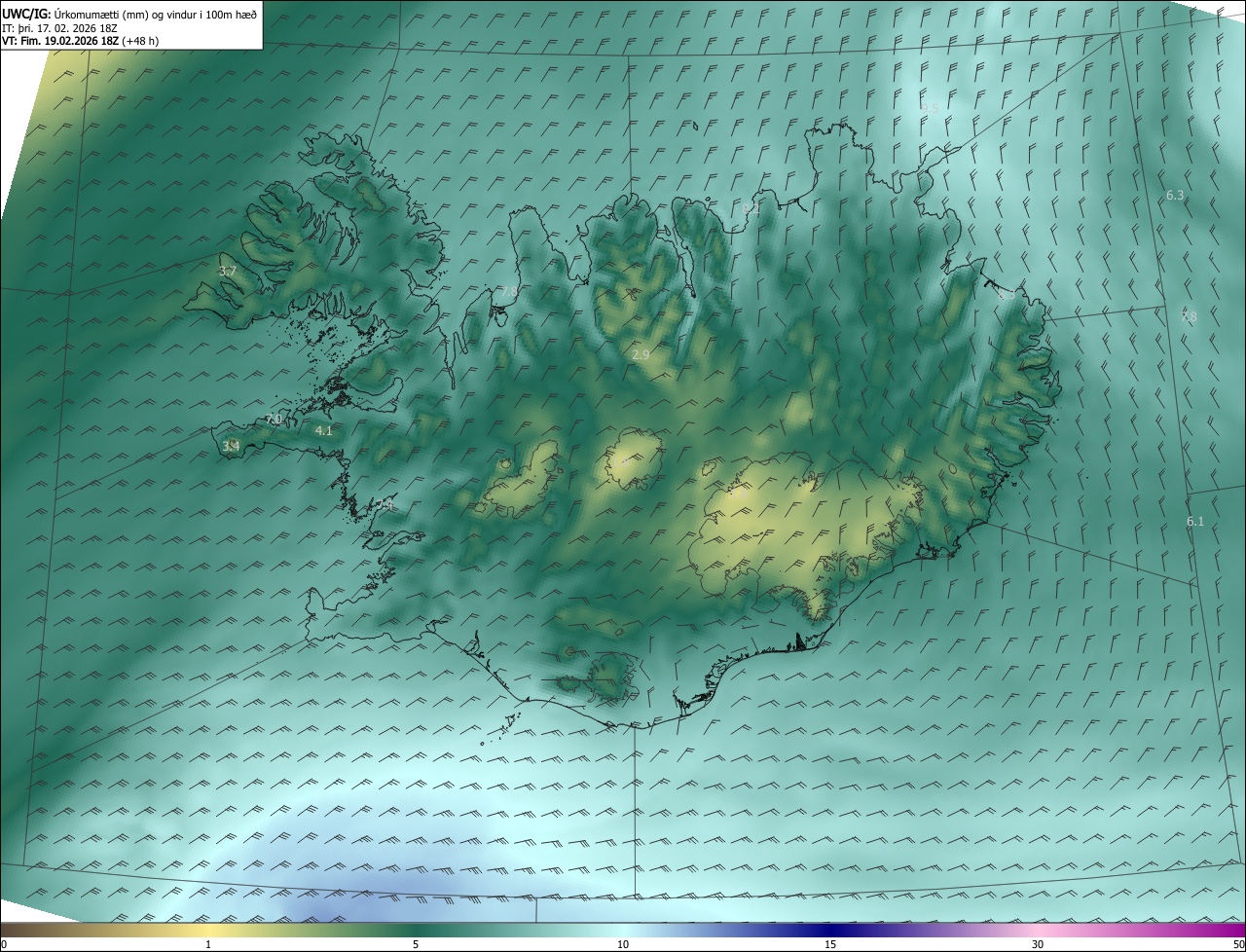Click the 6.3 value over the ocean

pyautogui.click(x=1175, y=196)
